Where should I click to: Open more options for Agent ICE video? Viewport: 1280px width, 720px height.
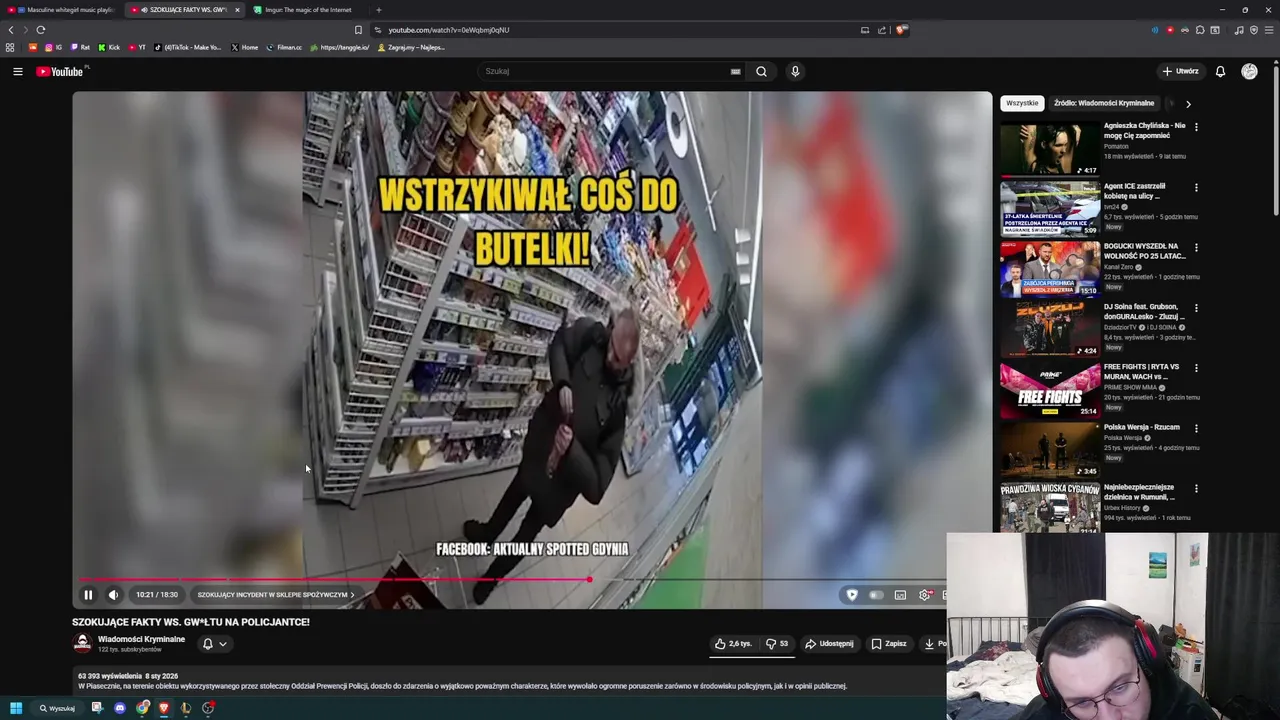(x=1196, y=187)
